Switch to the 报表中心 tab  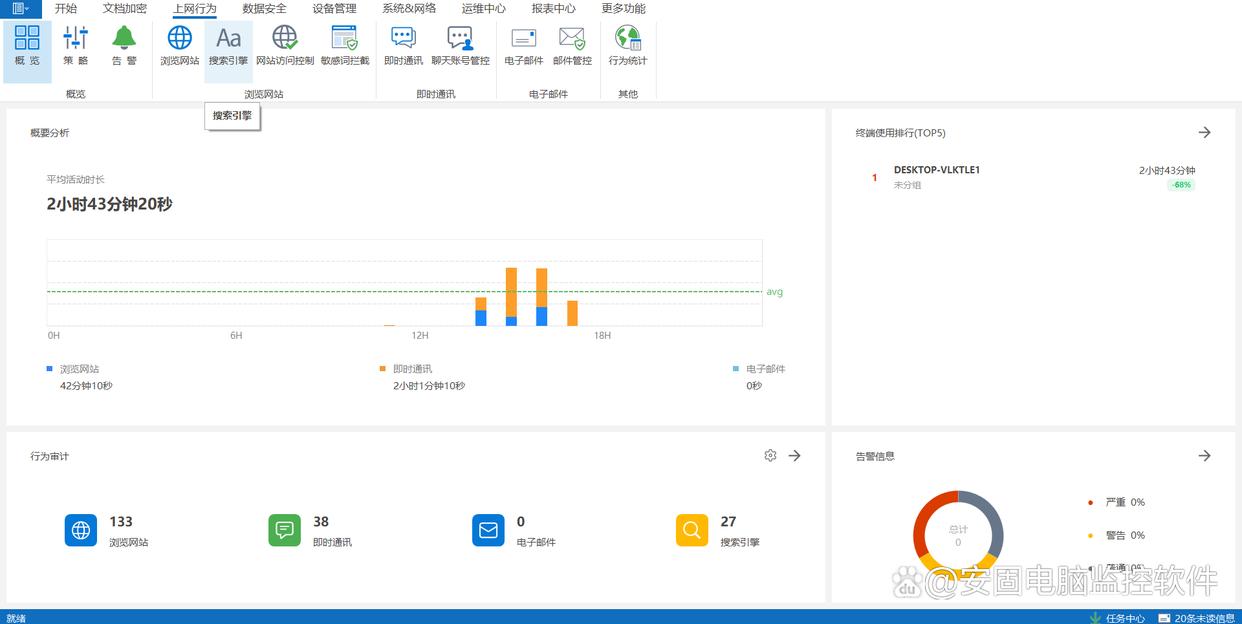[553, 9]
